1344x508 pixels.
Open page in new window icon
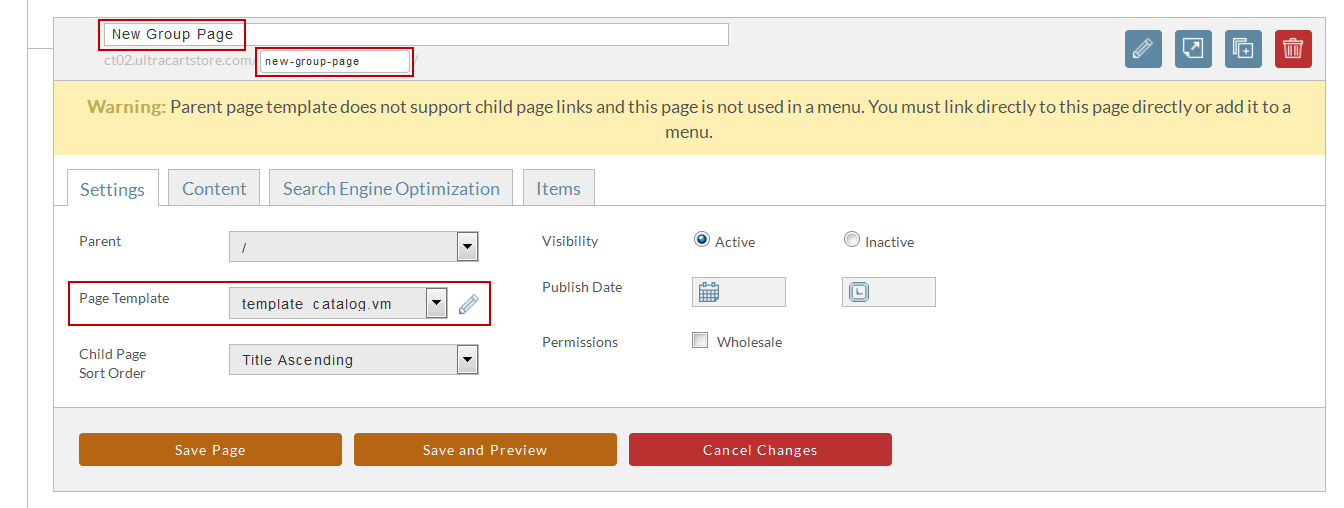click(1193, 49)
